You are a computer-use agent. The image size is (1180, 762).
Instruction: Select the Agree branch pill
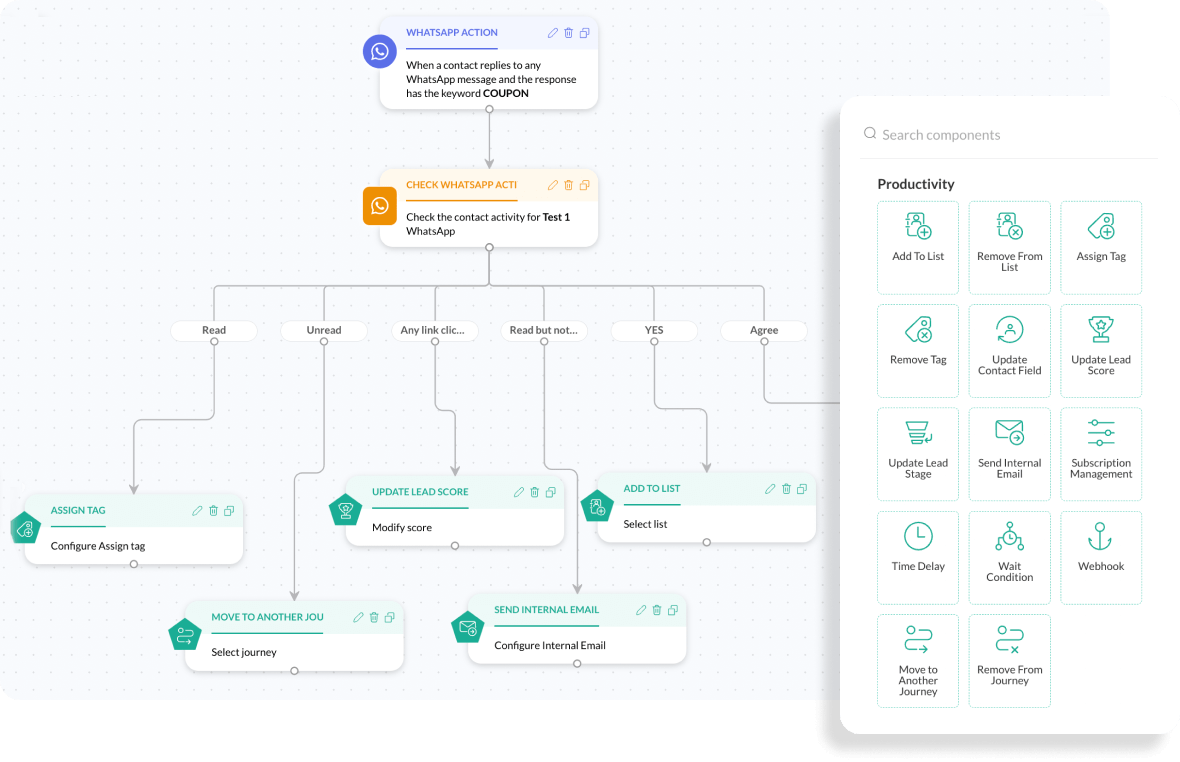[764, 330]
